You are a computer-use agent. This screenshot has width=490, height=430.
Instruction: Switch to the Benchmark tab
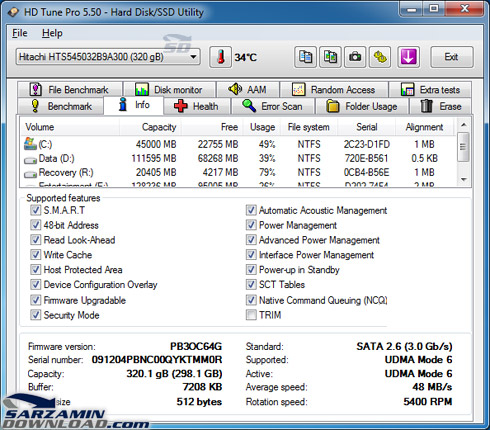point(60,106)
